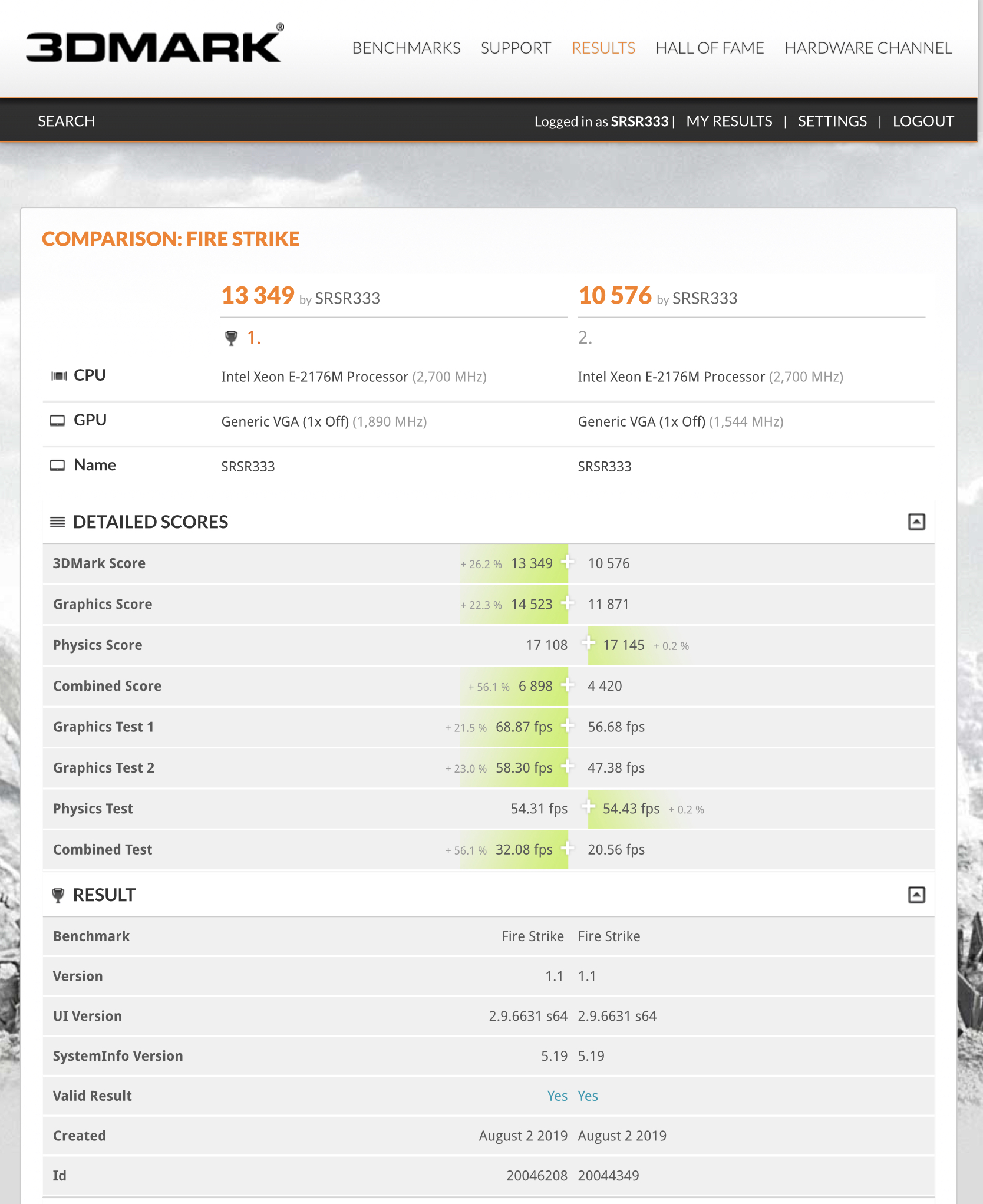Viewport: 983px width, 1204px height.
Task: Click the Graphics Score row label
Action: click(103, 604)
